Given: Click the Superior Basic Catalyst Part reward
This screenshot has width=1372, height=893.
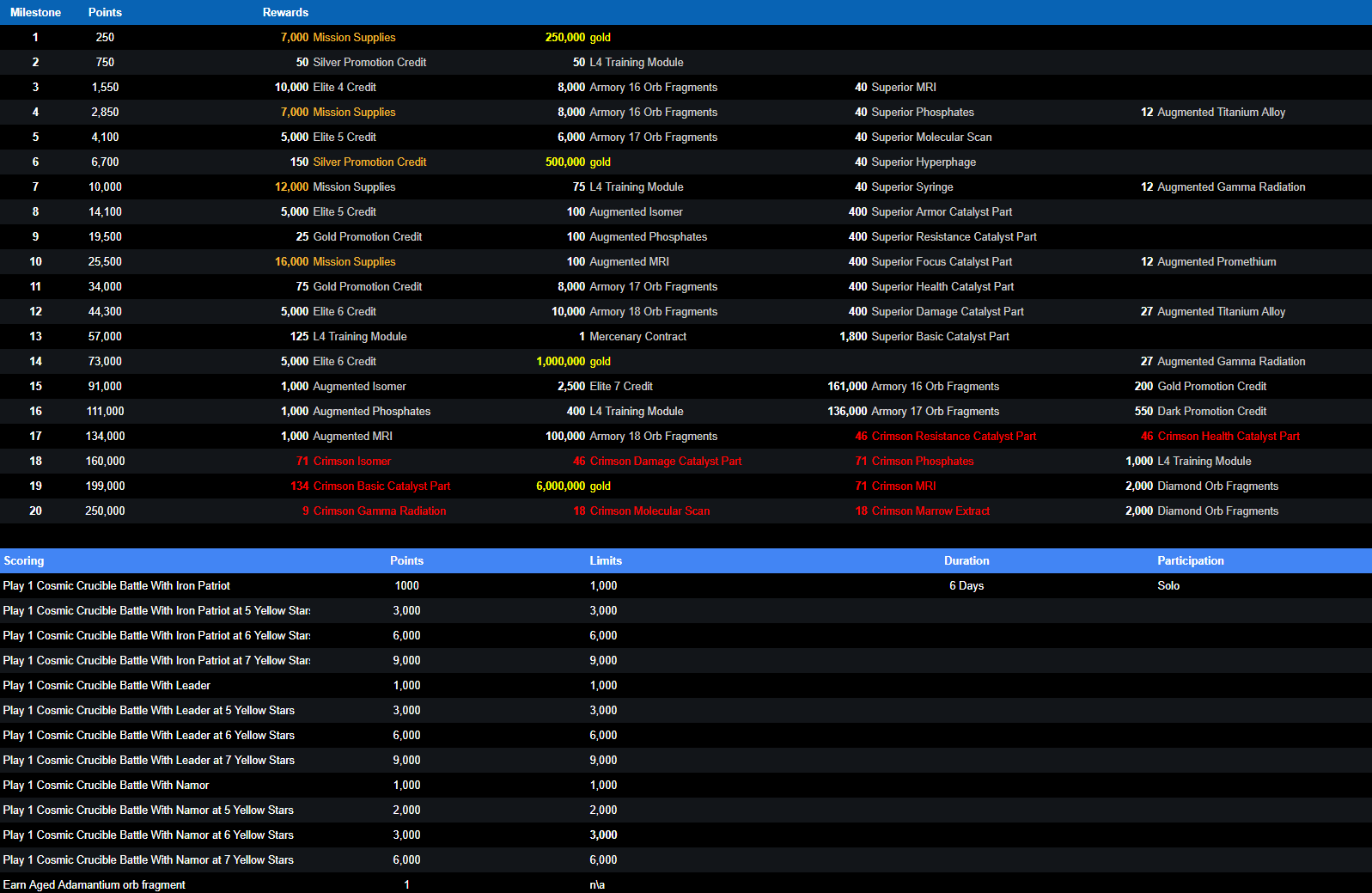Looking at the screenshot, I should [940, 336].
